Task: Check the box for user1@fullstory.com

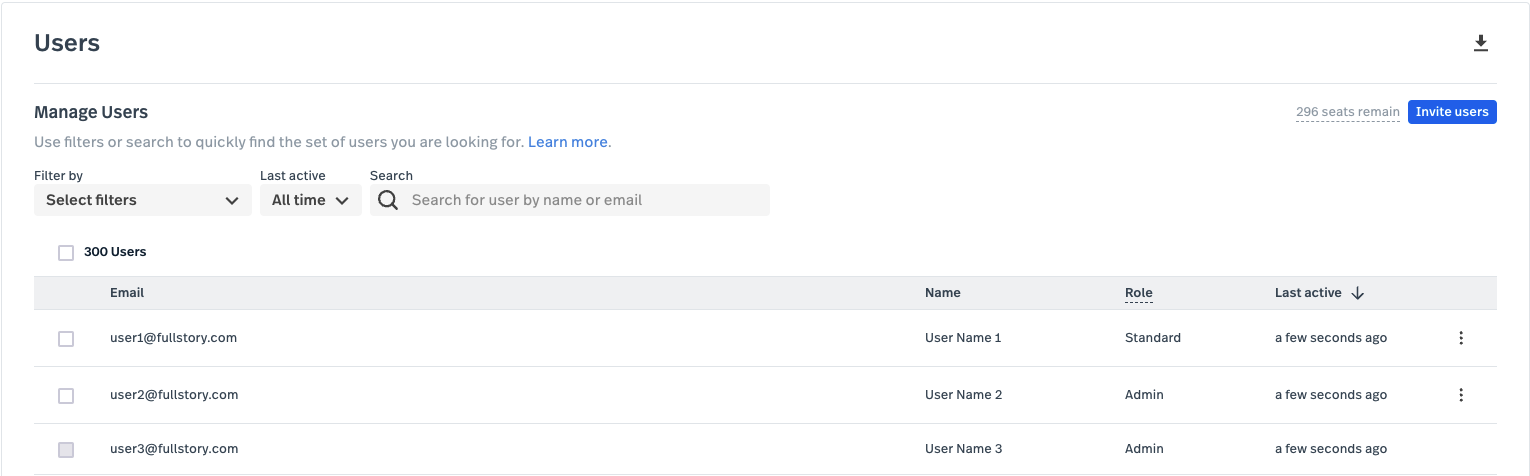Action: tap(66, 339)
